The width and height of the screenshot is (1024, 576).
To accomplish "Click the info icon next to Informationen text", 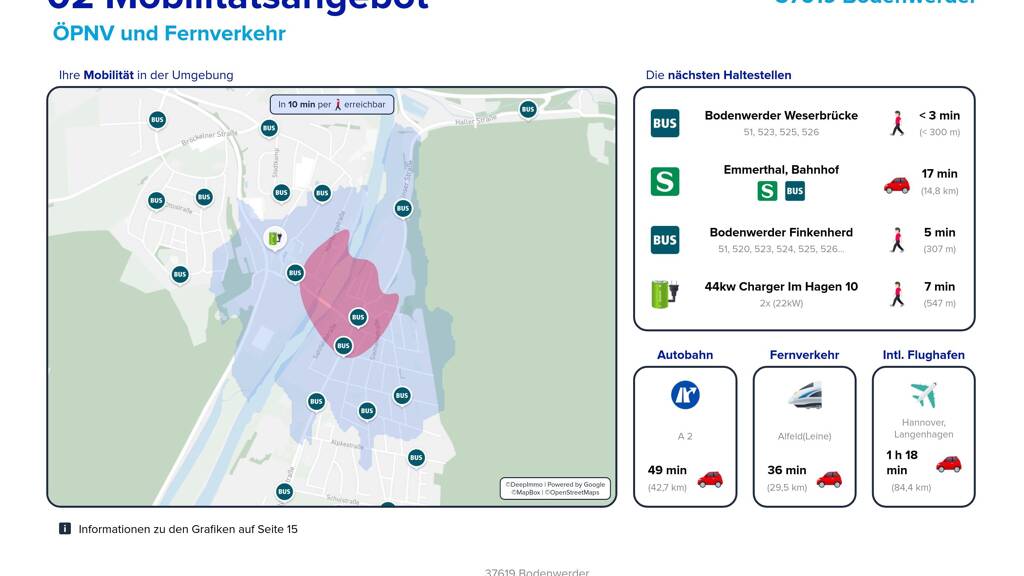I will [x=65, y=529].
